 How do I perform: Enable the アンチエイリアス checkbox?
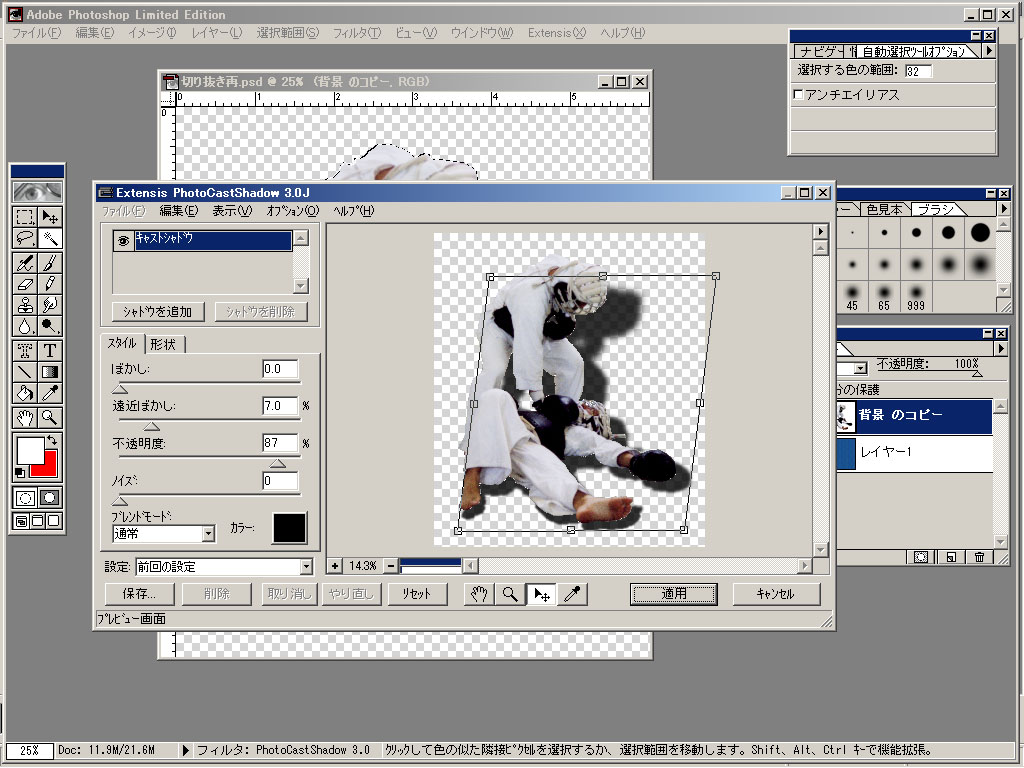tap(797, 95)
